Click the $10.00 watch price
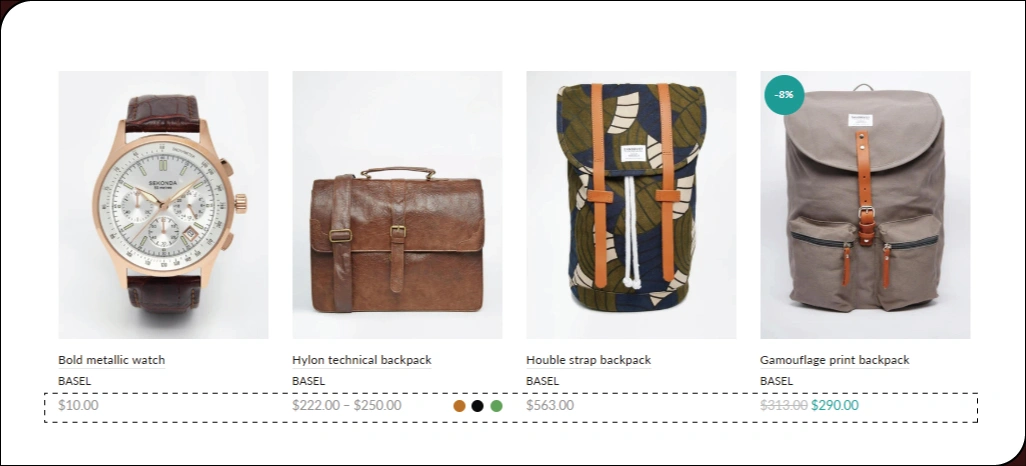The height and width of the screenshot is (466, 1026). point(79,405)
